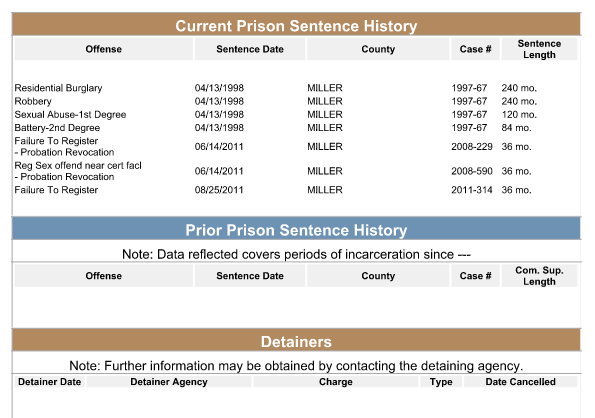
Task: Click the Date Cancelled column header
Action: tap(520, 382)
